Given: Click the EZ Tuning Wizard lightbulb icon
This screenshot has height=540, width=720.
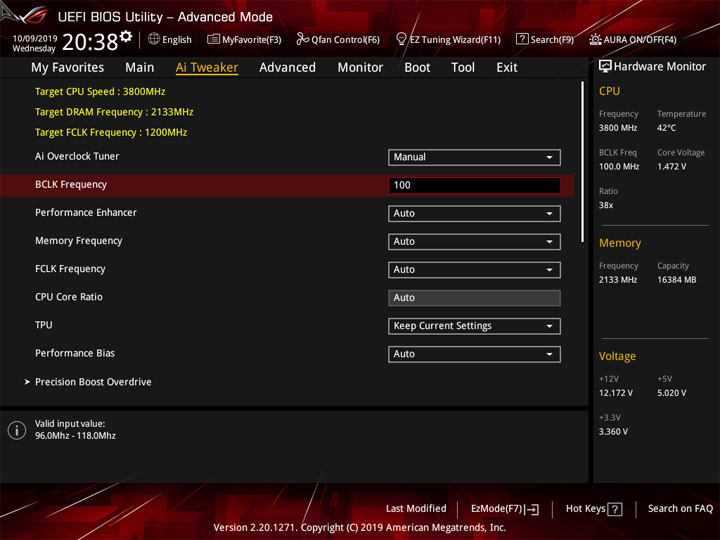Looking at the screenshot, I should [401, 39].
